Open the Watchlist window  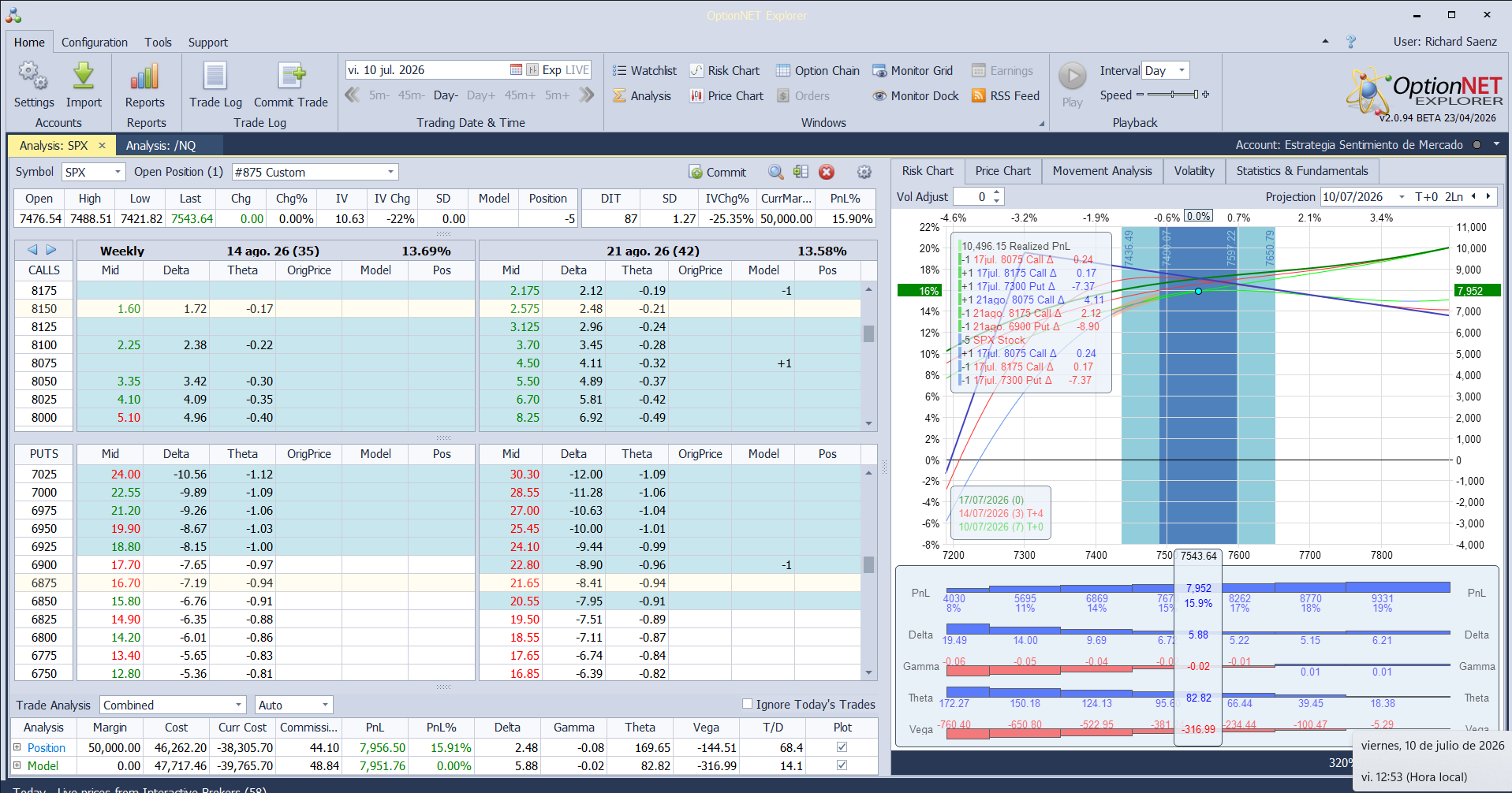(644, 71)
